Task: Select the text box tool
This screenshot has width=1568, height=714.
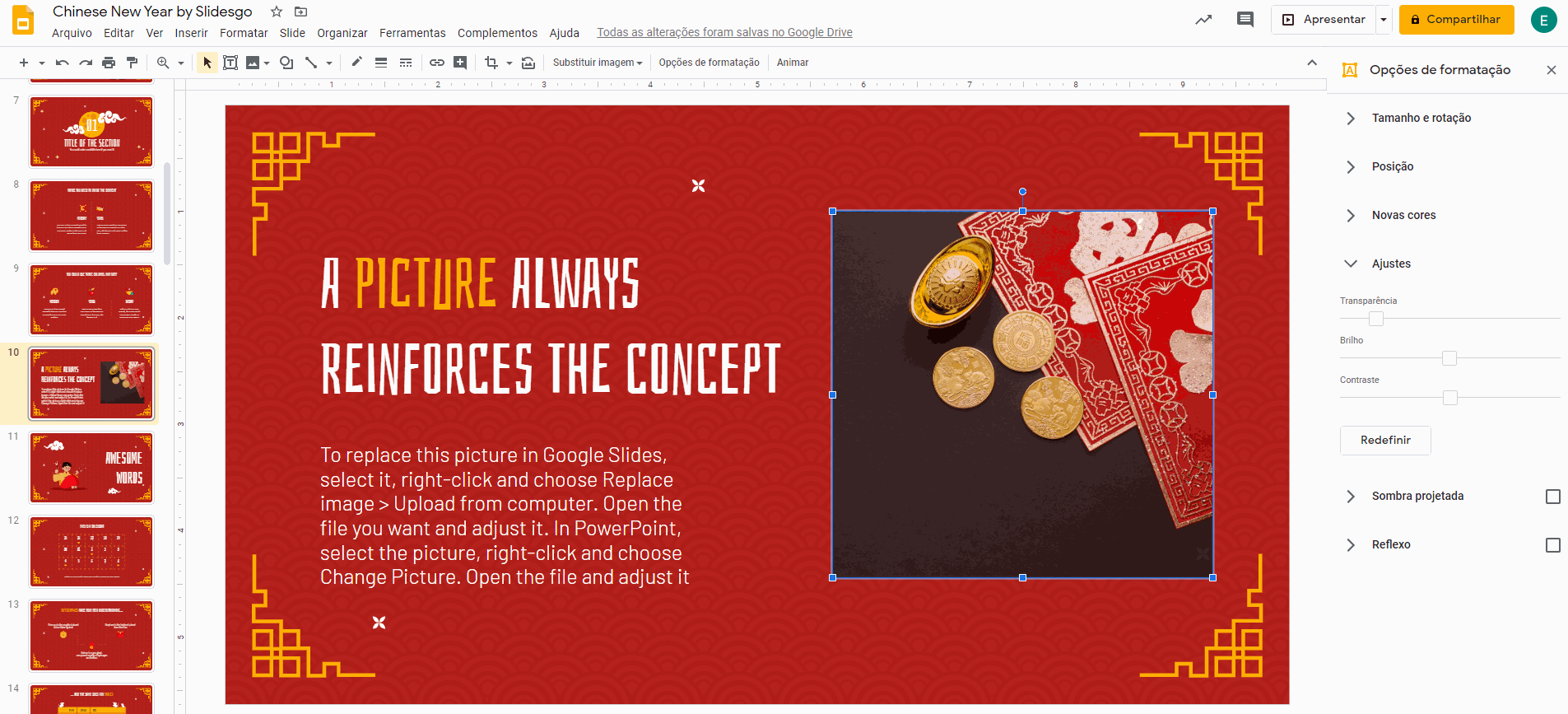Action: (x=230, y=63)
